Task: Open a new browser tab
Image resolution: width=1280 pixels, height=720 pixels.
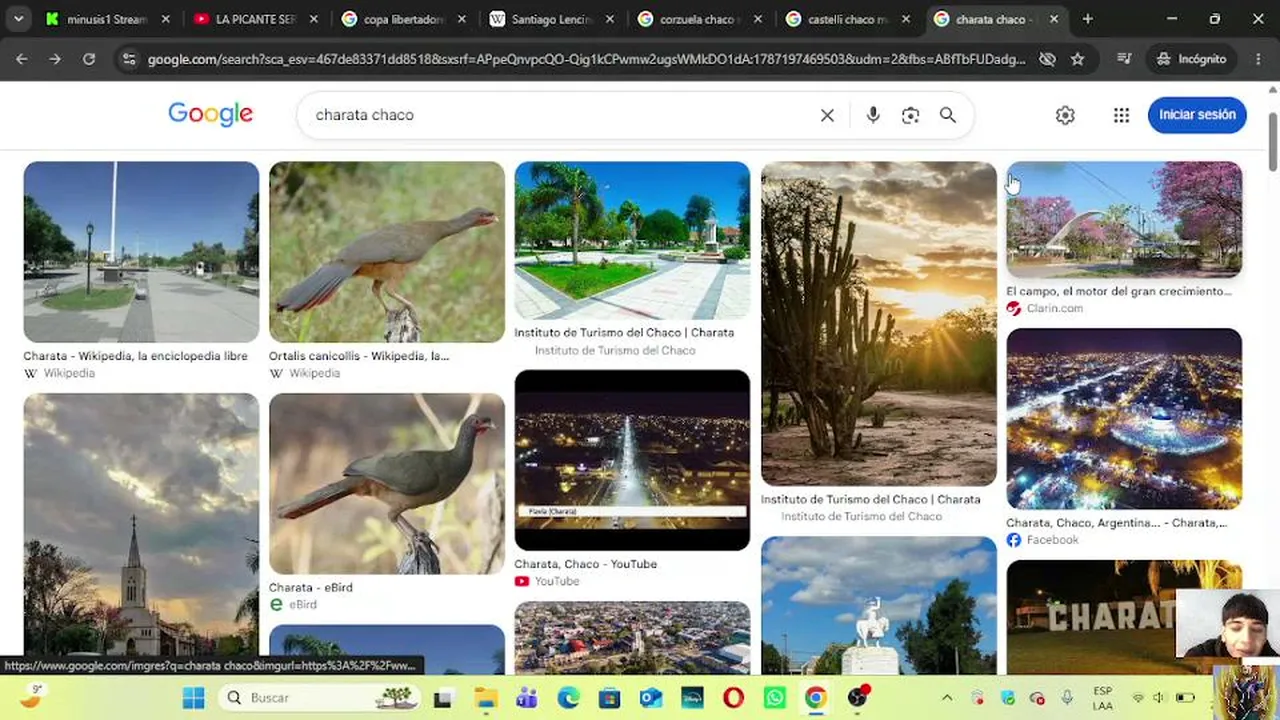Action: click(1088, 19)
